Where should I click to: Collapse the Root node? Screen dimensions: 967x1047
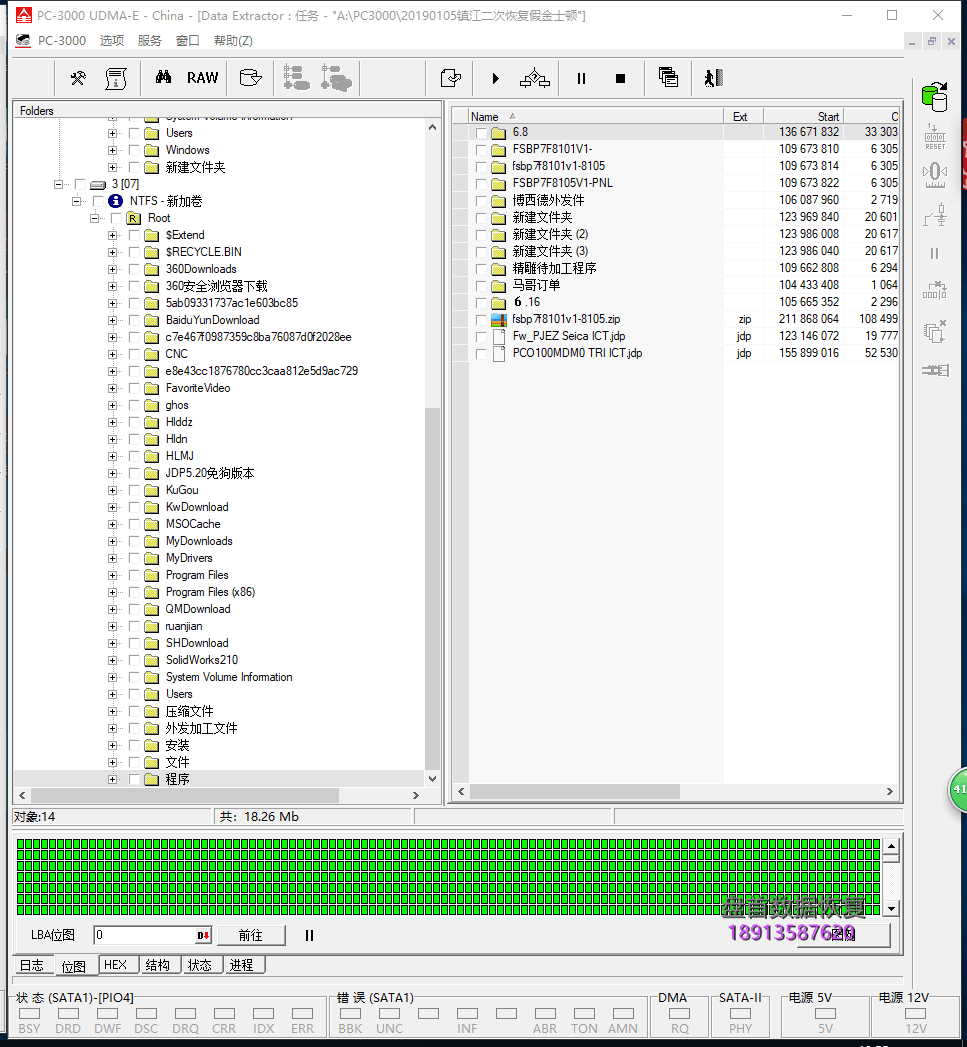click(94, 218)
